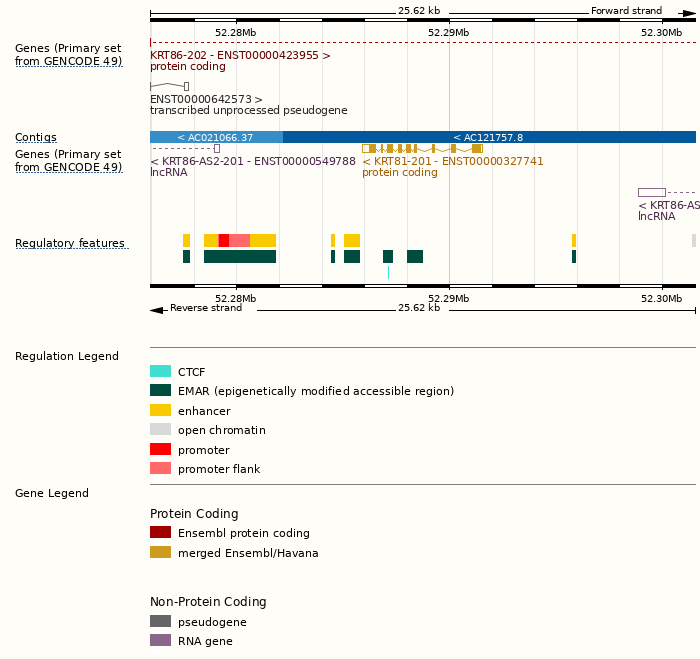
Task: Click the cyan CTCF binding site marker
Action: (x=388, y=272)
